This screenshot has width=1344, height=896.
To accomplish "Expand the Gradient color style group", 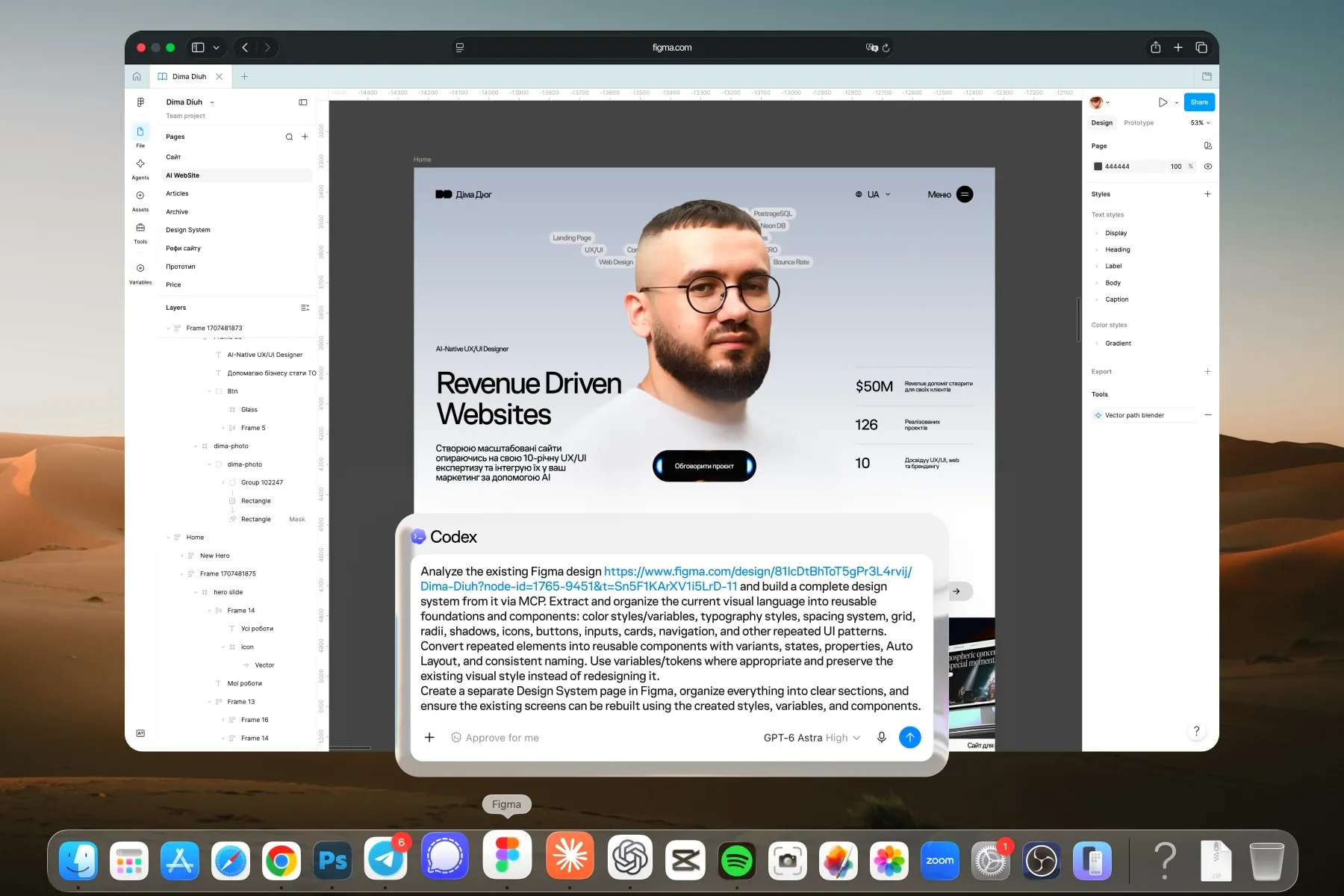I will pyautogui.click(x=1097, y=343).
